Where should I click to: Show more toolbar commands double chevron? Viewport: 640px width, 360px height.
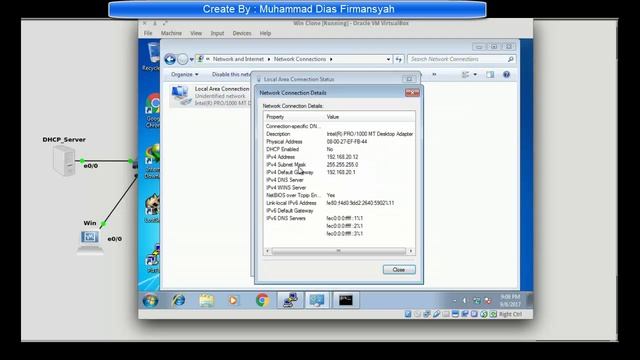434,75
